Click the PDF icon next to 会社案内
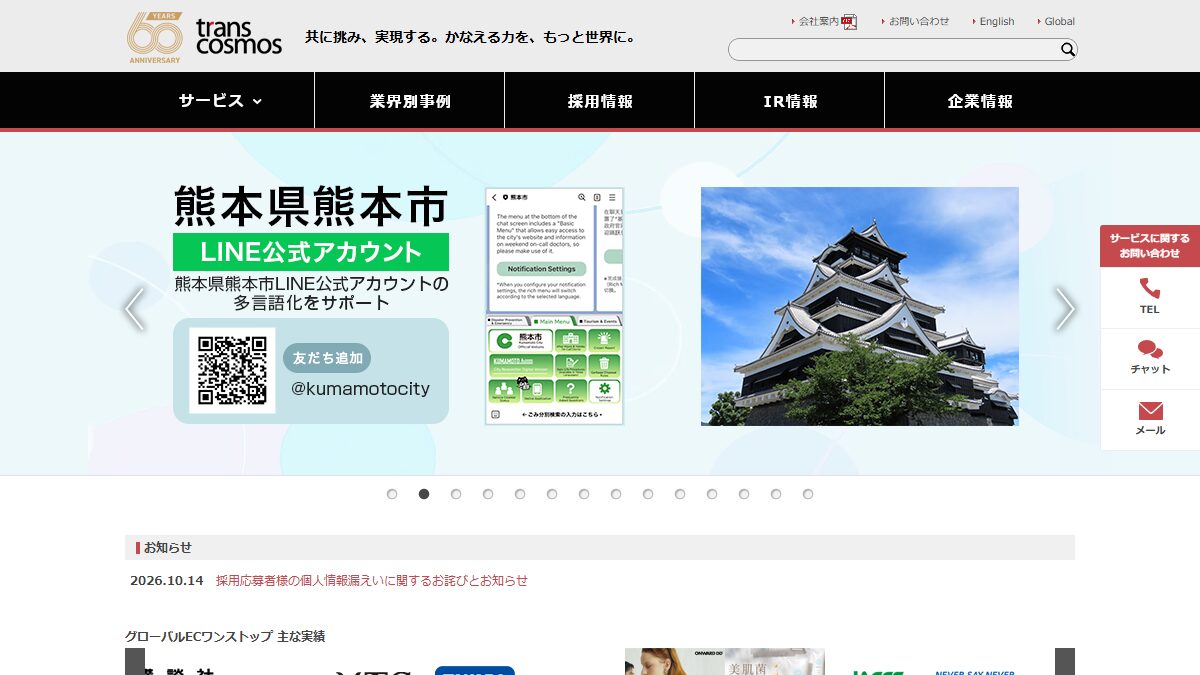1200x675 pixels. (849, 21)
